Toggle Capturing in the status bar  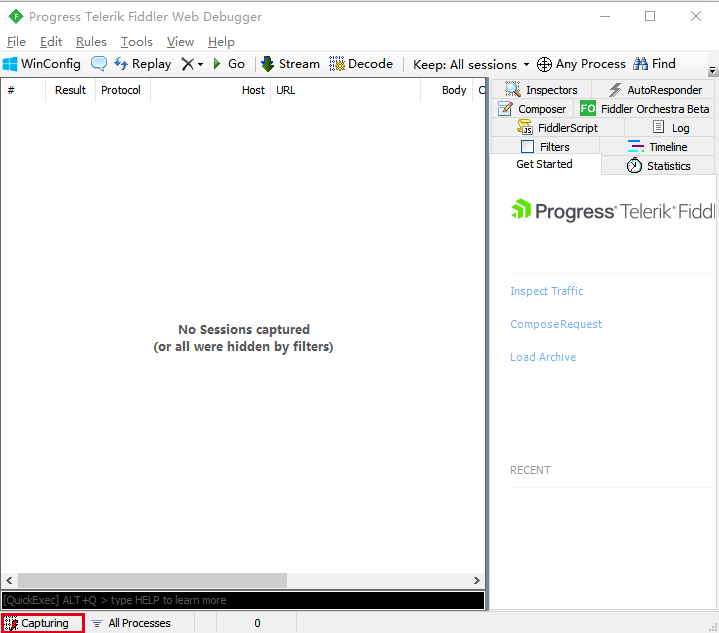(x=43, y=623)
